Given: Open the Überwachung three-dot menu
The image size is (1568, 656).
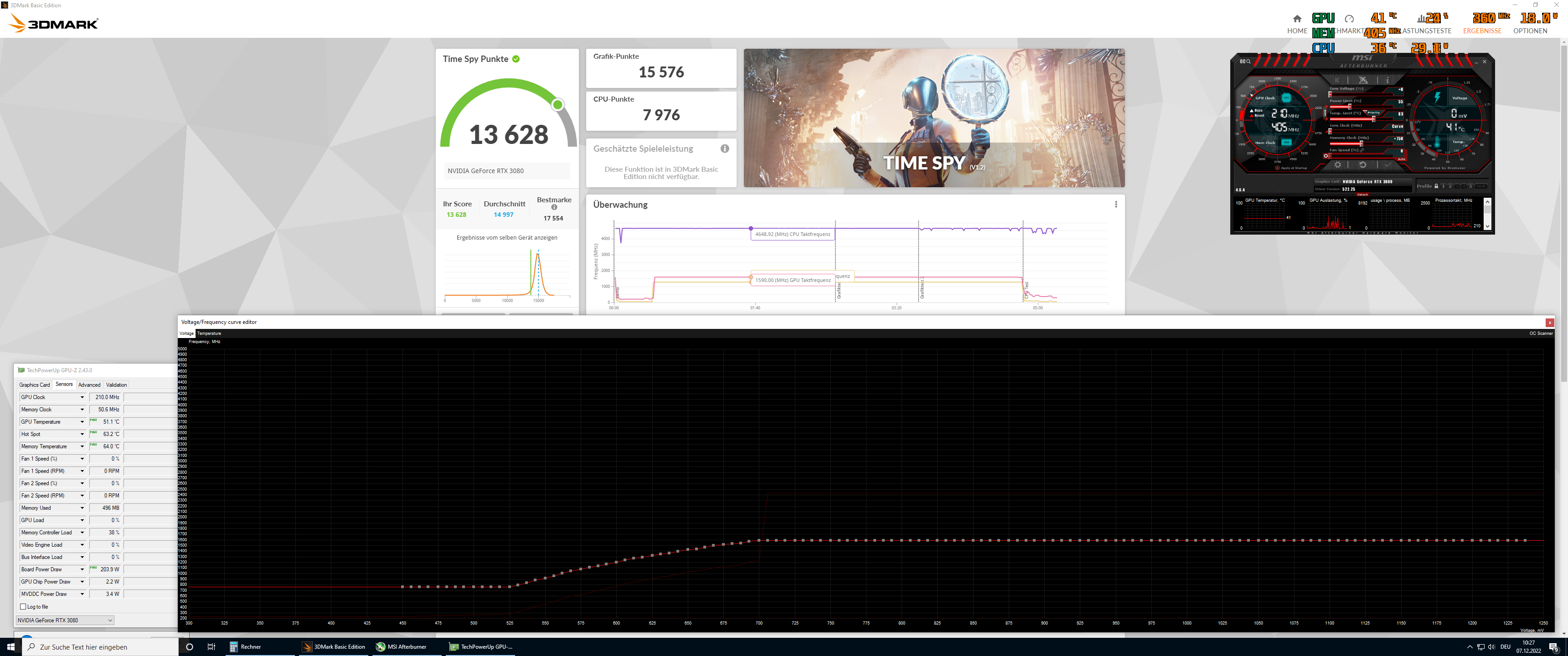Looking at the screenshot, I should (x=1116, y=205).
